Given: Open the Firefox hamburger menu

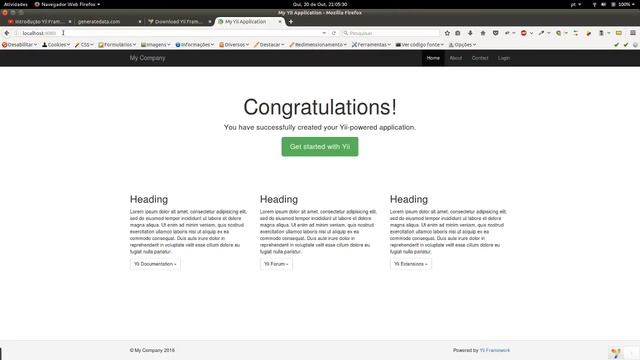Looking at the screenshot, I should pyautogui.click(x=633, y=33).
